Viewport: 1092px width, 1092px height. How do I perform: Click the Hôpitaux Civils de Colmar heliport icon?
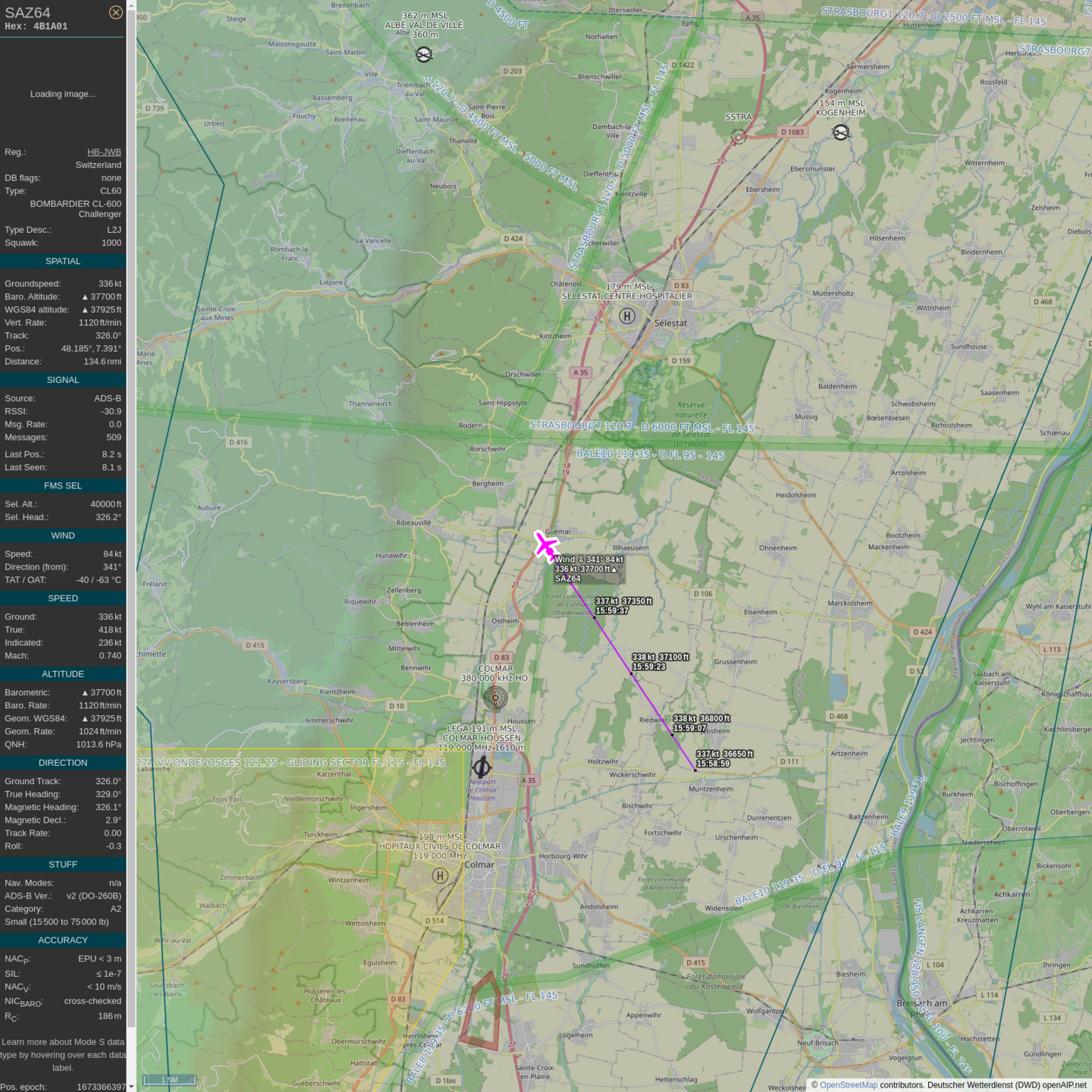(x=440, y=876)
